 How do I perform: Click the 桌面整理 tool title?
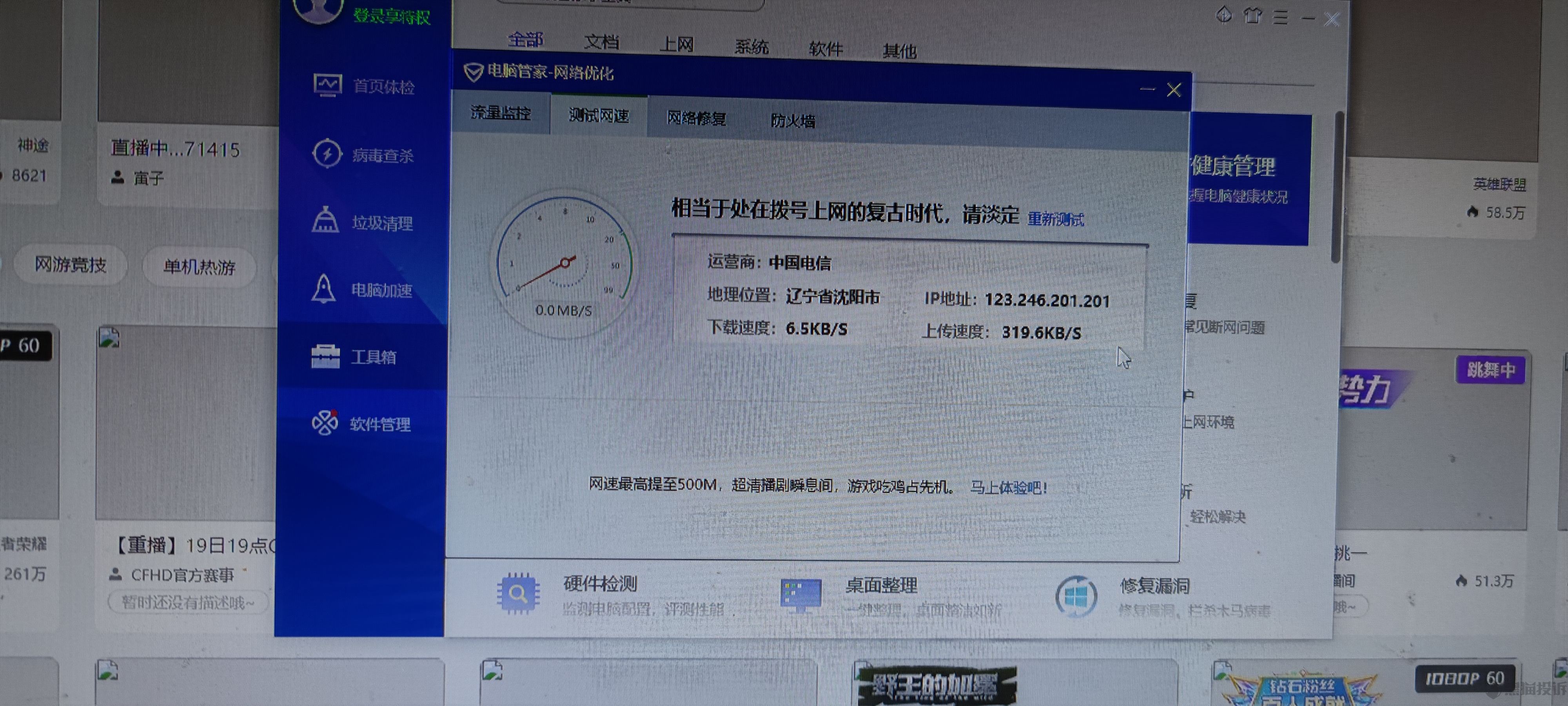tap(881, 585)
